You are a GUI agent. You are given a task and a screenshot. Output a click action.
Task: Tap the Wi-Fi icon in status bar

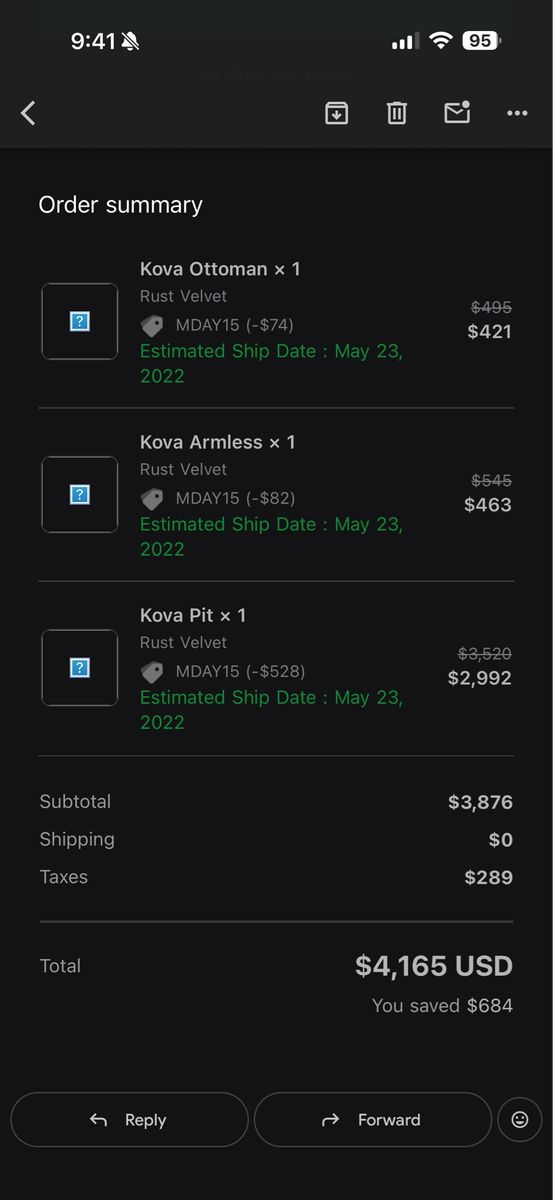click(441, 41)
